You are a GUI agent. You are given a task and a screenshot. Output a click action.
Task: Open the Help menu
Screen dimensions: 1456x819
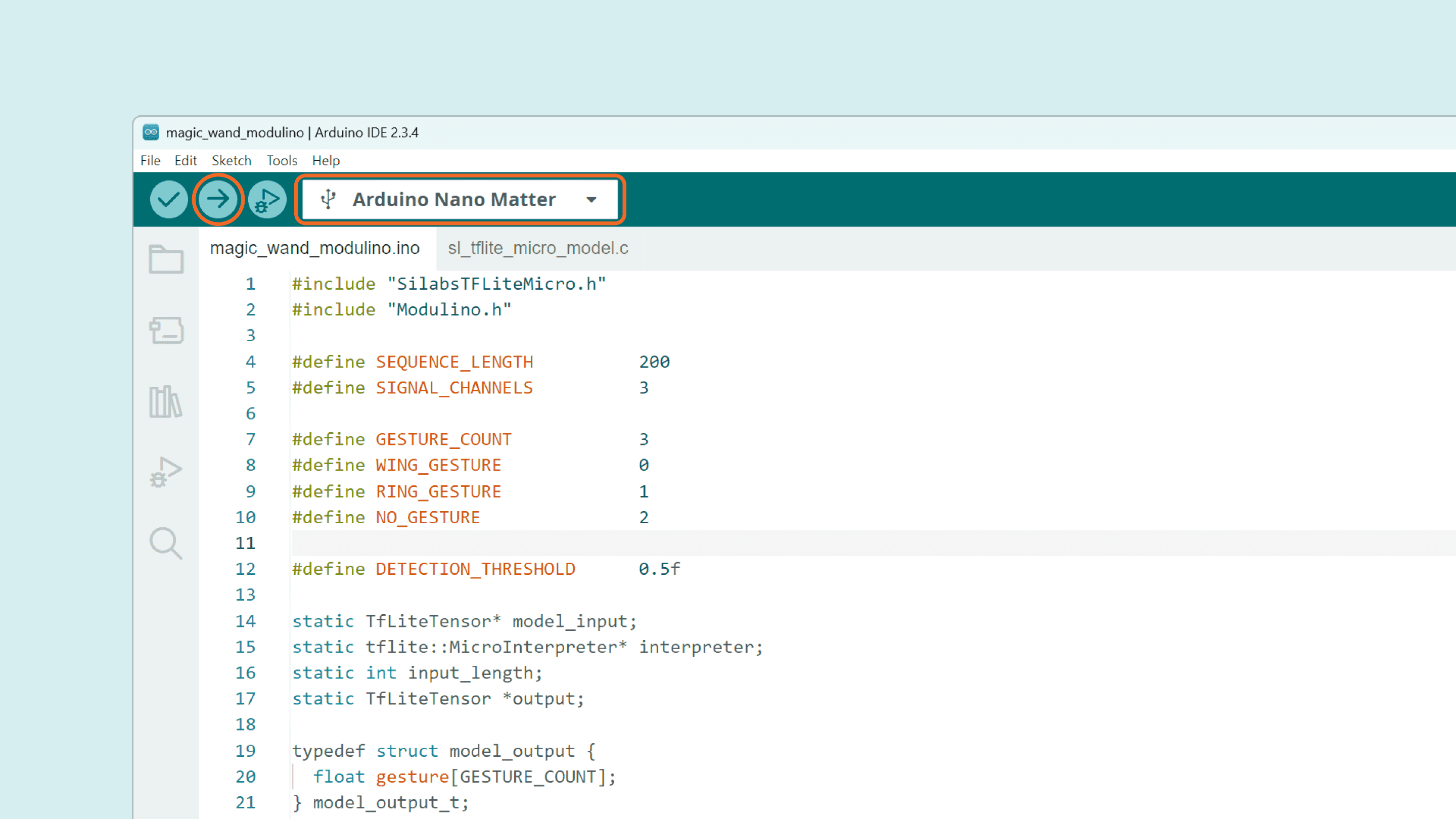coord(326,161)
